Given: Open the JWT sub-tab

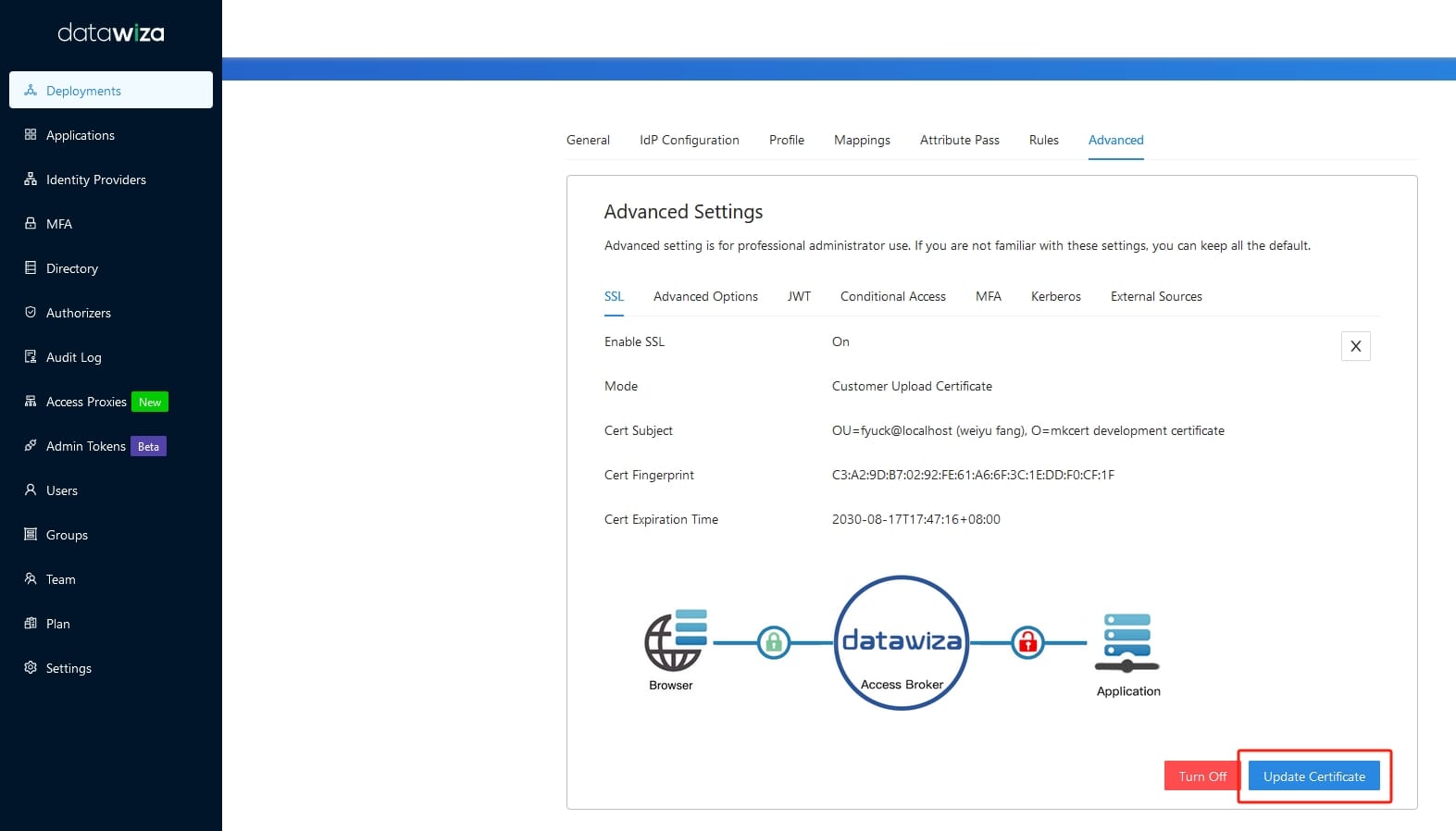Looking at the screenshot, I should coord(799,296).
